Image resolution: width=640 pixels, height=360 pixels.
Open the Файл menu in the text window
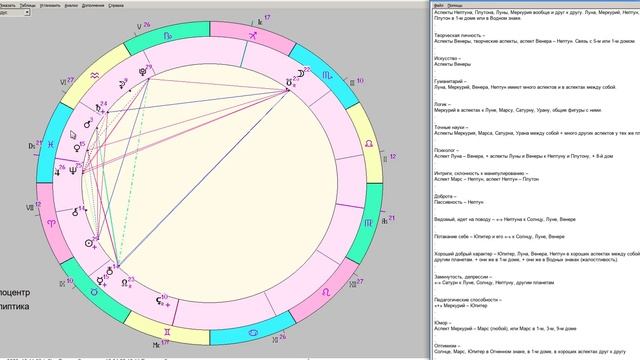click(x=439, y=6)
